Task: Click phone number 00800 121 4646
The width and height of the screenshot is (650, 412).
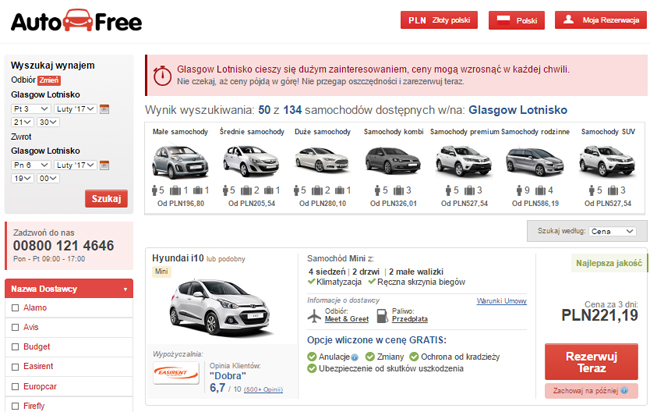Action: (63, 246)
